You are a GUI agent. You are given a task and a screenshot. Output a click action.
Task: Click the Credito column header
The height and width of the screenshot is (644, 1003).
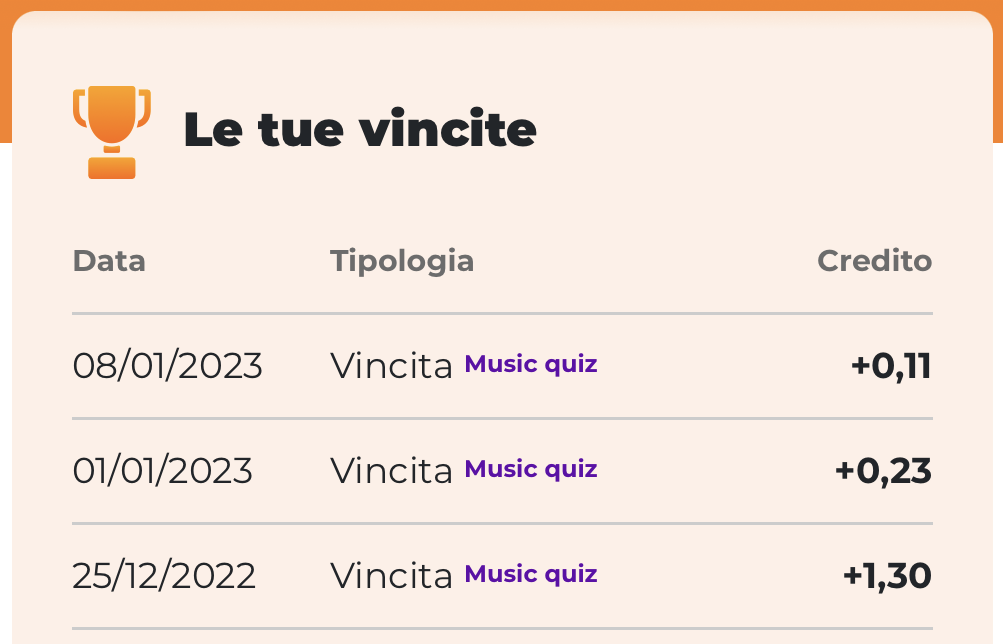[x=874, y=261]
